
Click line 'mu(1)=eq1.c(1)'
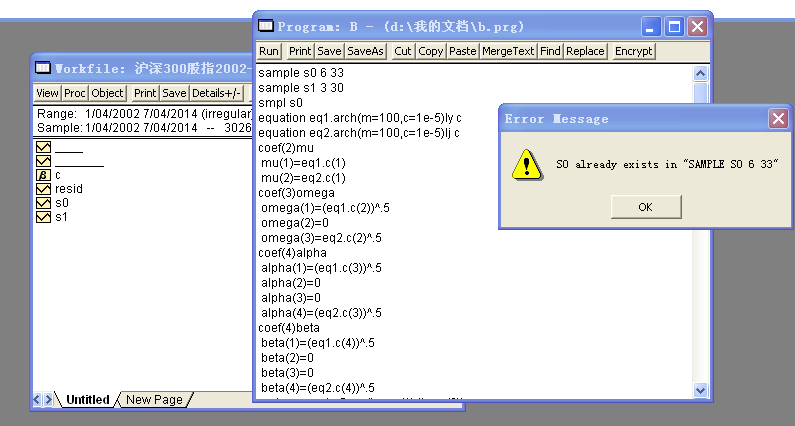(303, 163)
